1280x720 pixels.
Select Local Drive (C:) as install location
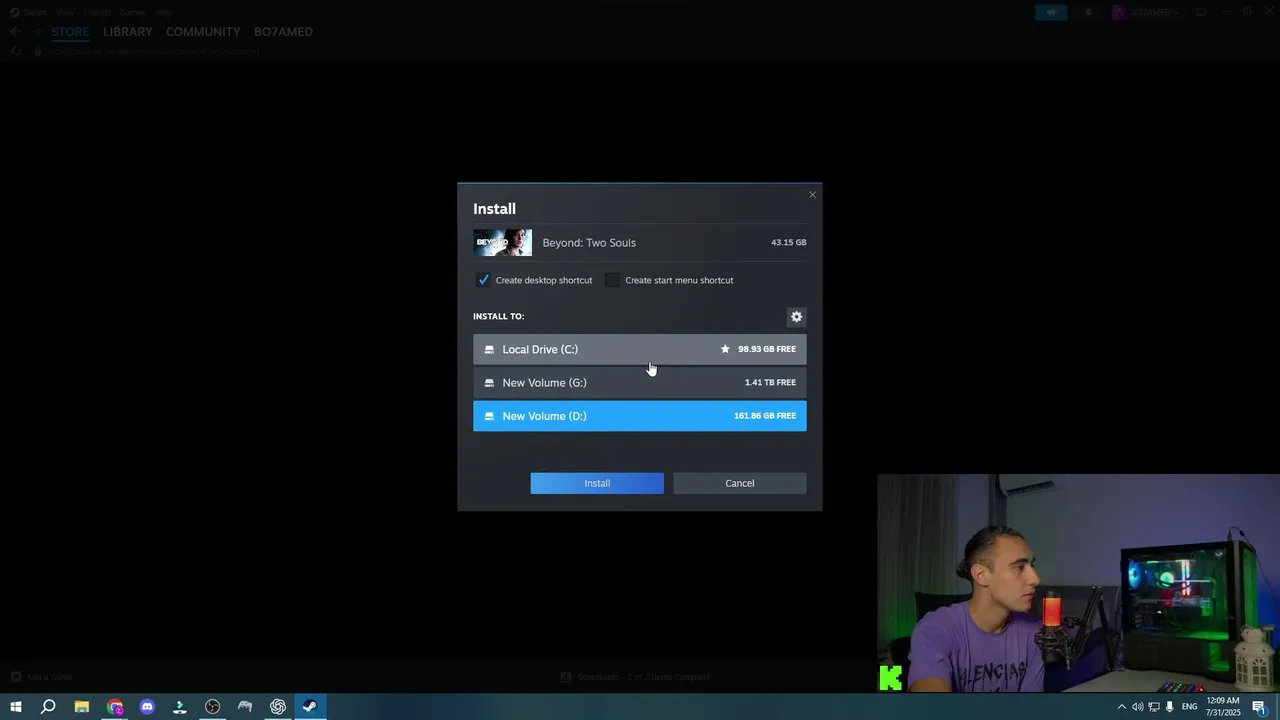[639, 349]
